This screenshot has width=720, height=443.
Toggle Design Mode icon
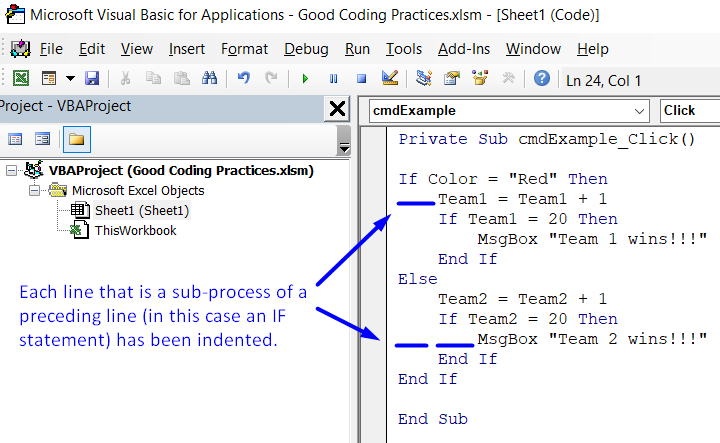pyautogui.click(x=390, y=78)
